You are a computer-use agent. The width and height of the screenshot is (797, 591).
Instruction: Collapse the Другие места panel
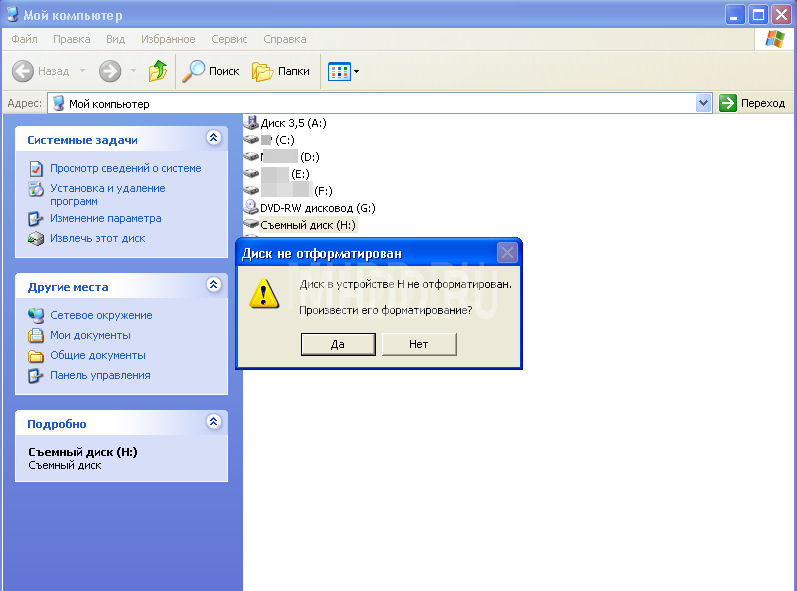click(213, 286)
